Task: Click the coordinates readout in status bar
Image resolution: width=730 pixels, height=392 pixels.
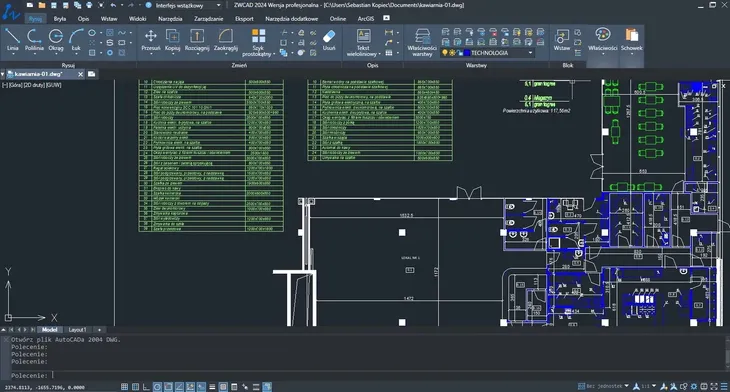Action: (45, 387)
